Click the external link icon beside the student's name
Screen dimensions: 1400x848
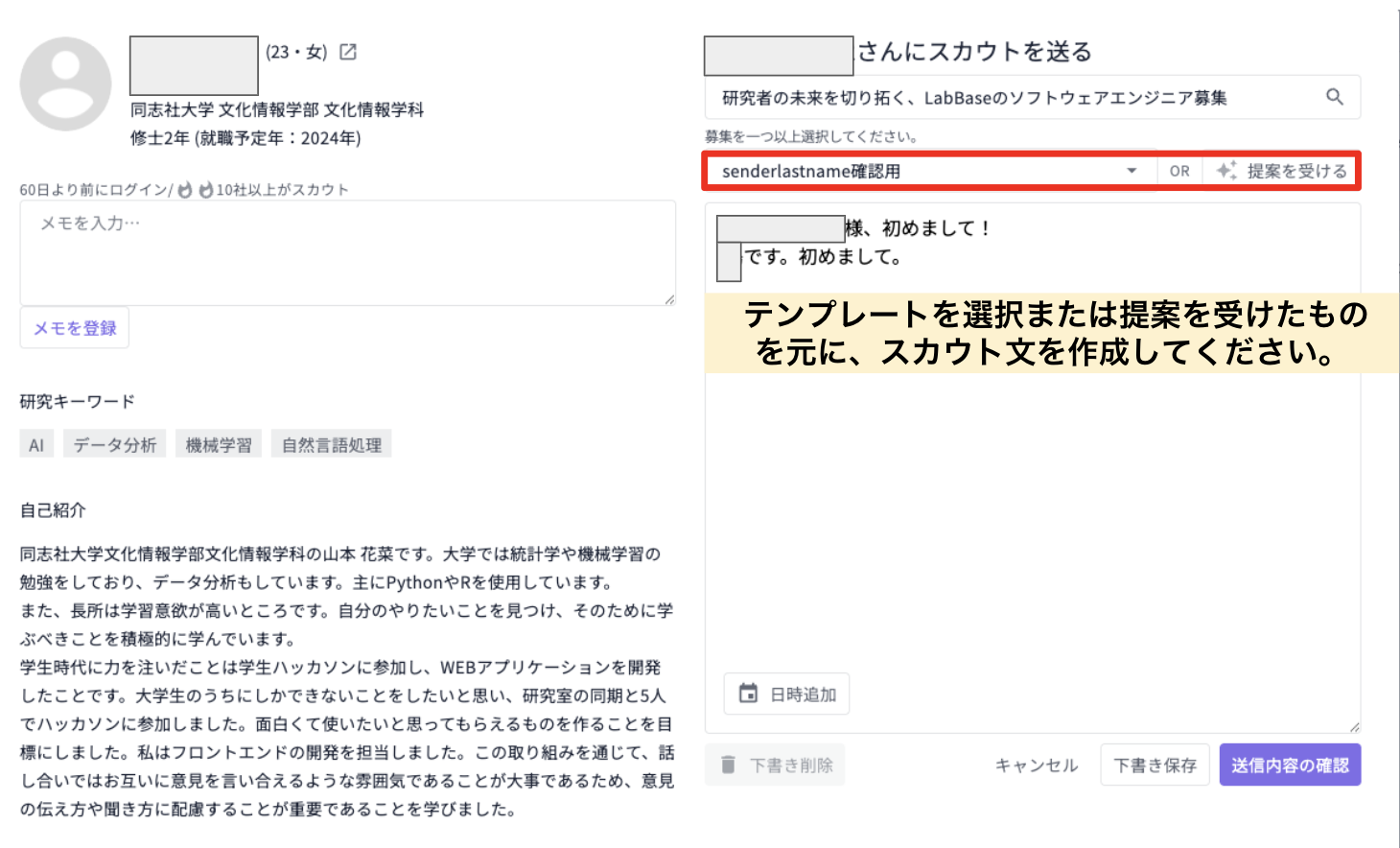pos(346,52)
